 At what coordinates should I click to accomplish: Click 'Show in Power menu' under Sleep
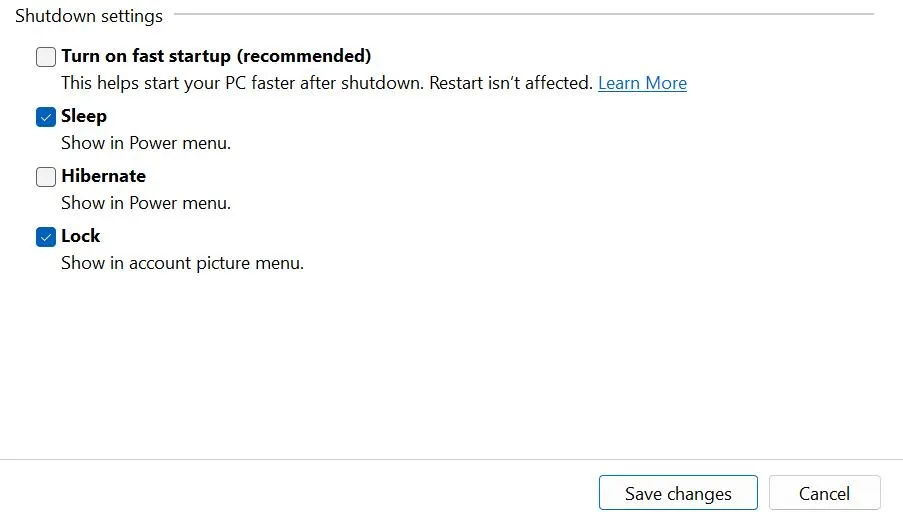(x=146, y=143)
